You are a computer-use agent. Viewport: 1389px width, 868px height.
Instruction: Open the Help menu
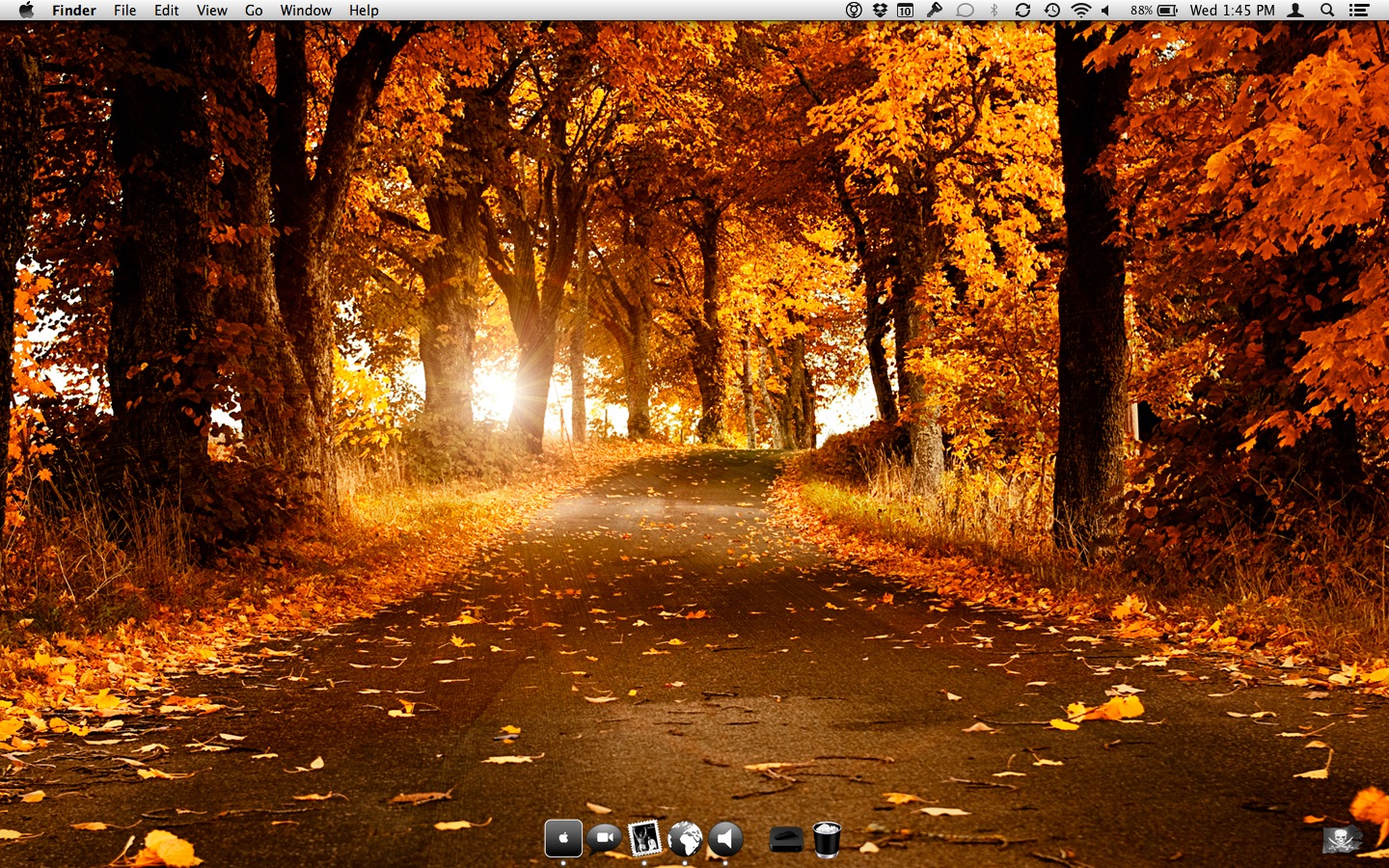pyautogui.click(x=364, y=11)
